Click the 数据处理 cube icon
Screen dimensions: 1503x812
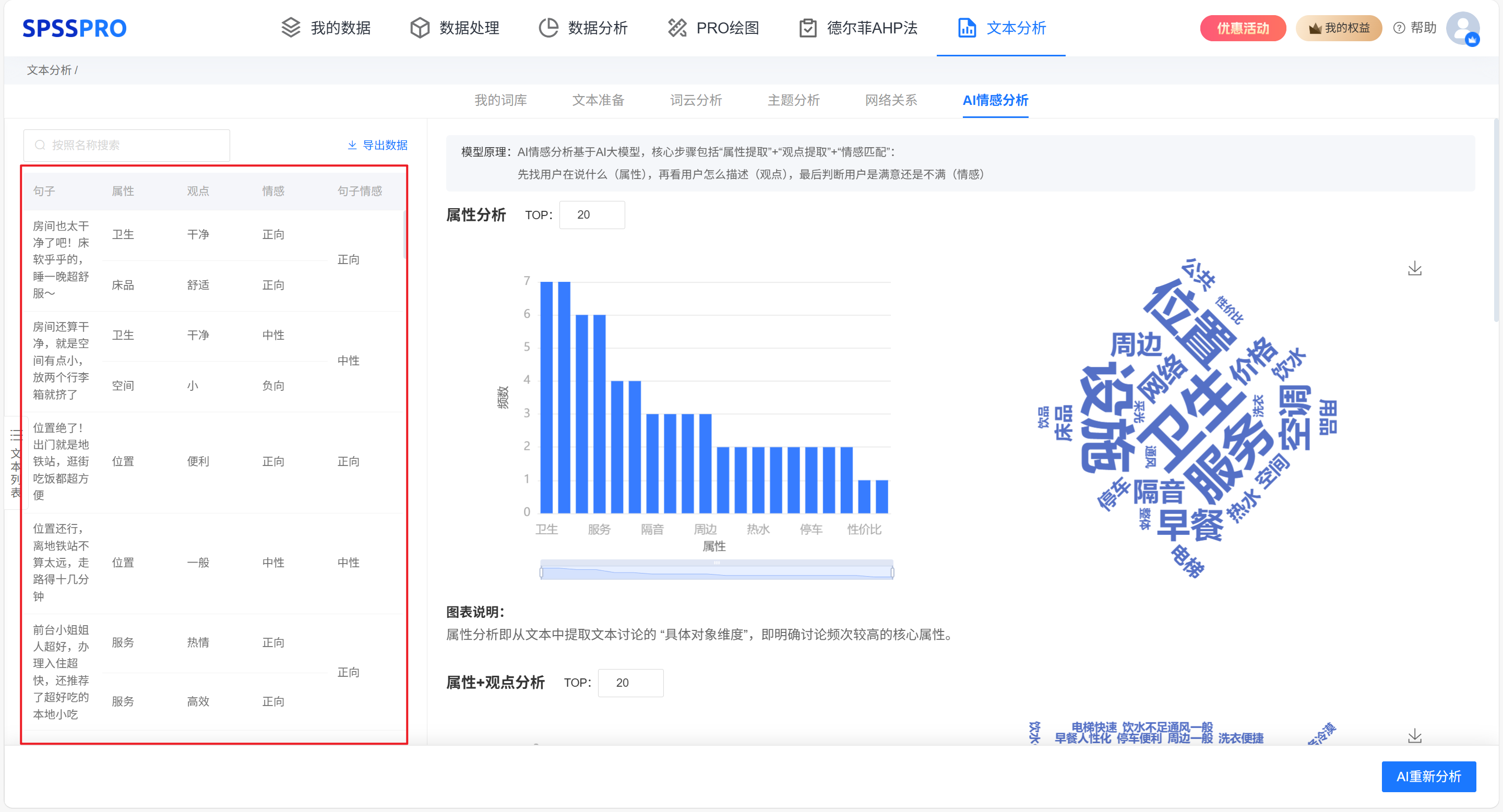pos(420,28)
